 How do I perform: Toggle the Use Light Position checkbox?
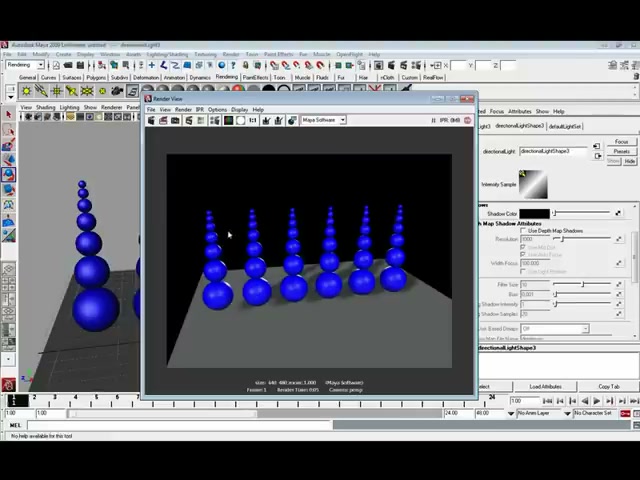[523, 271]
